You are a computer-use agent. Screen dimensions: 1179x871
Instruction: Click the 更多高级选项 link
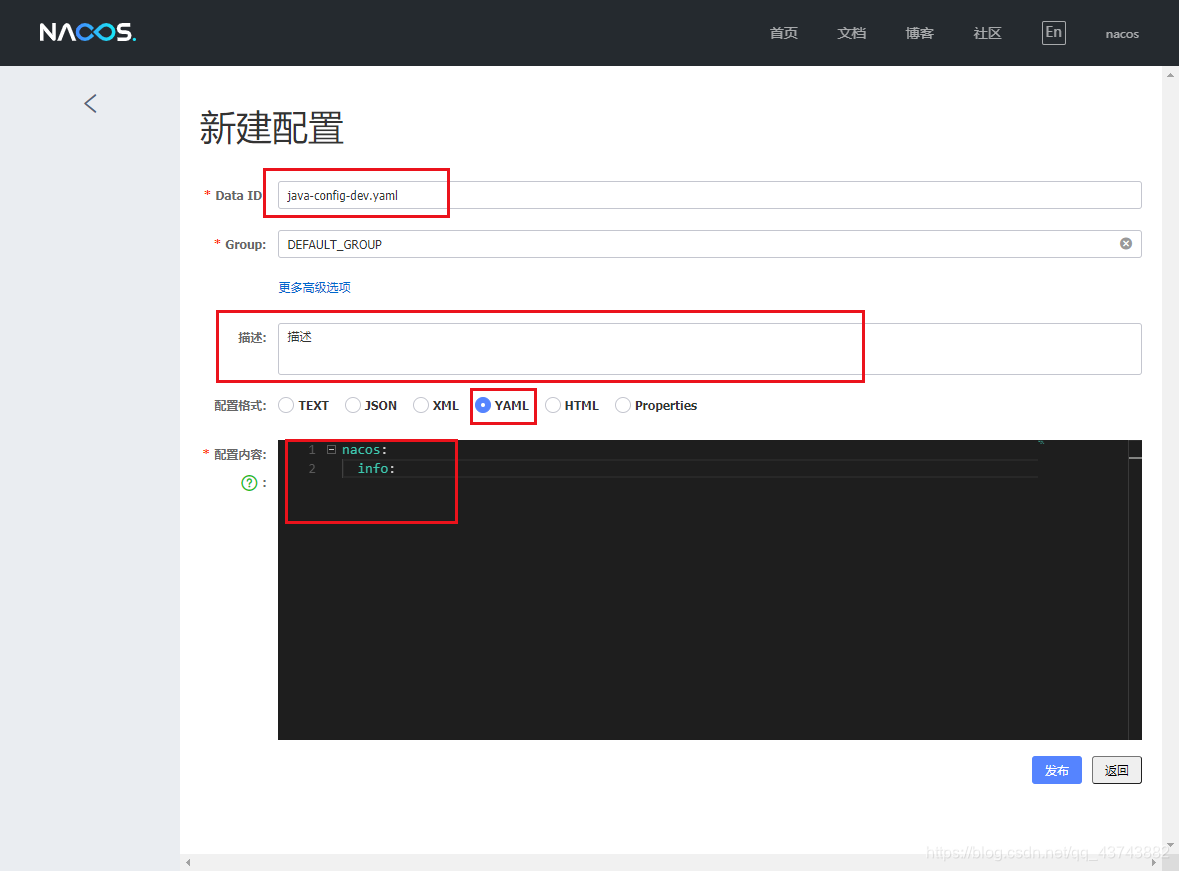[314, 287]
